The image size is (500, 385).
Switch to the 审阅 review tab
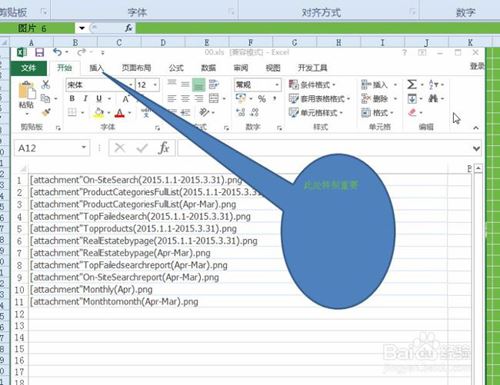241,68
